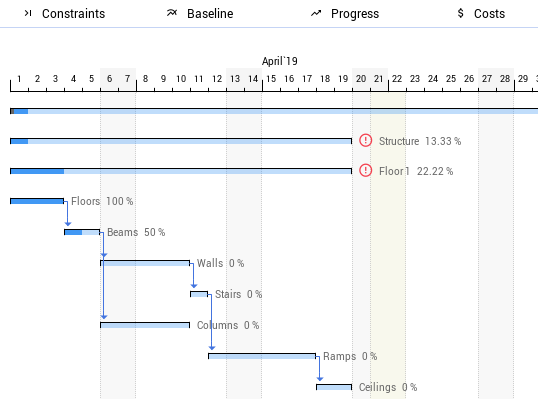Screen dimensions: 538x399
Task: Click the warning icon next to Structure
Action: point(365,140)
